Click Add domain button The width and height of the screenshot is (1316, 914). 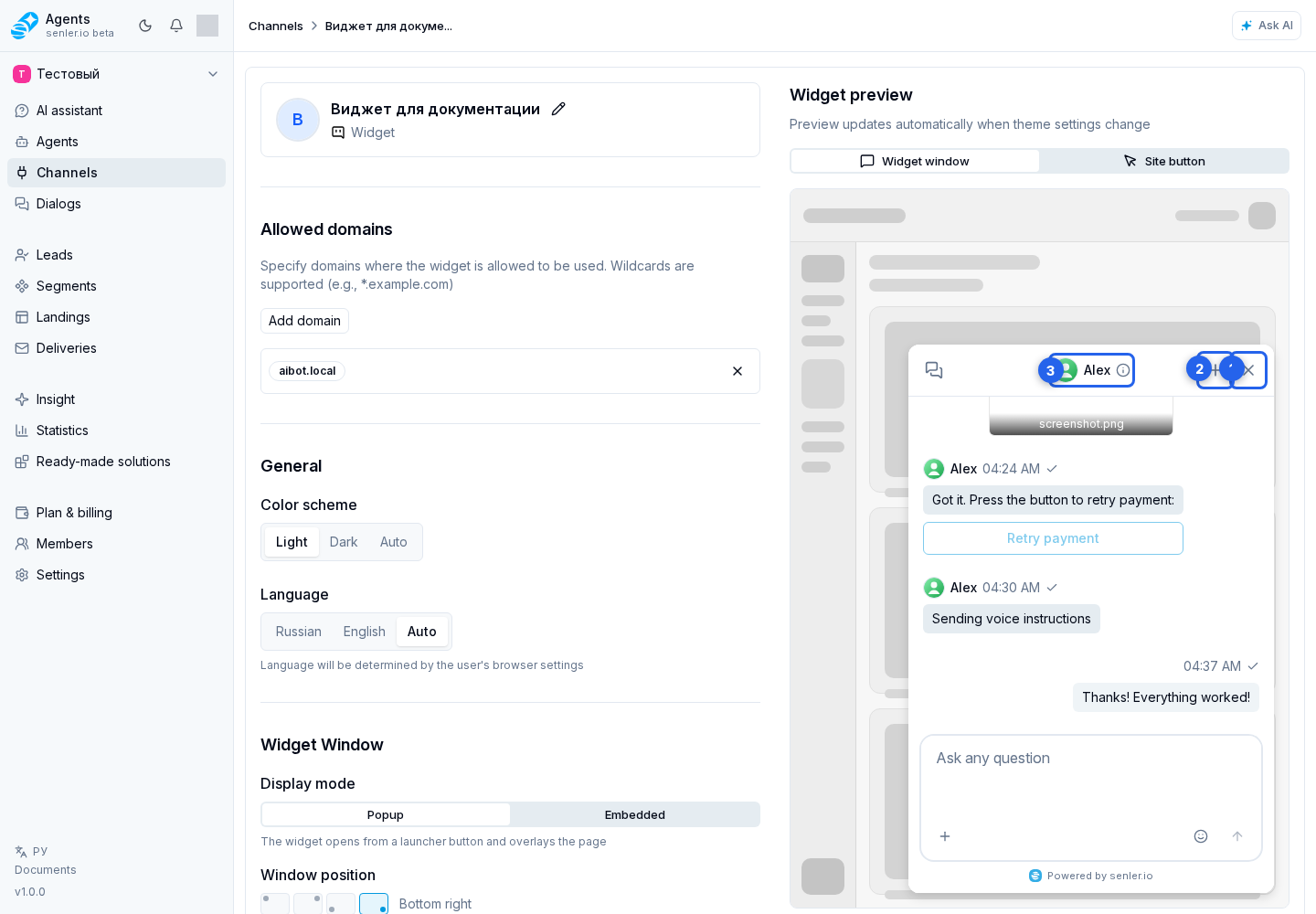click(x=304, y=321)
